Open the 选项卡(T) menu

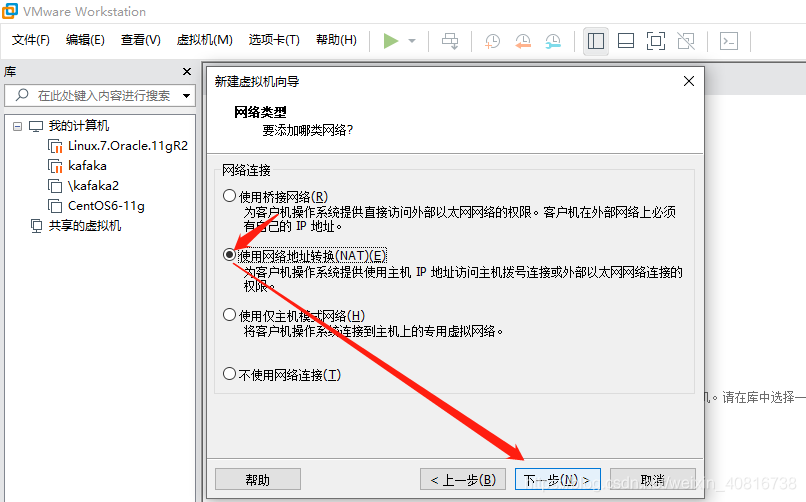pos(274,40)
